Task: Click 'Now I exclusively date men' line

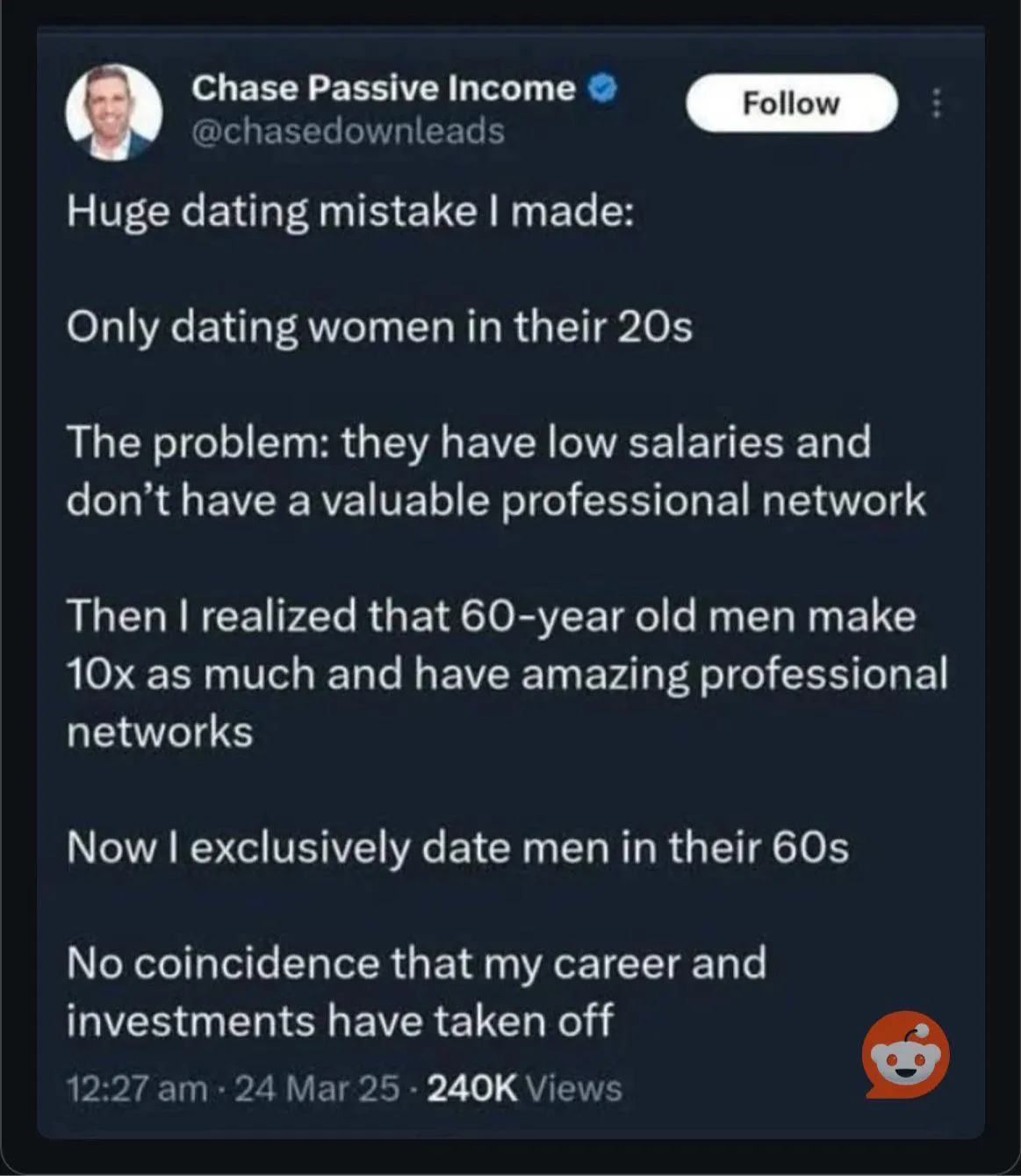Action: pos(457,847)
